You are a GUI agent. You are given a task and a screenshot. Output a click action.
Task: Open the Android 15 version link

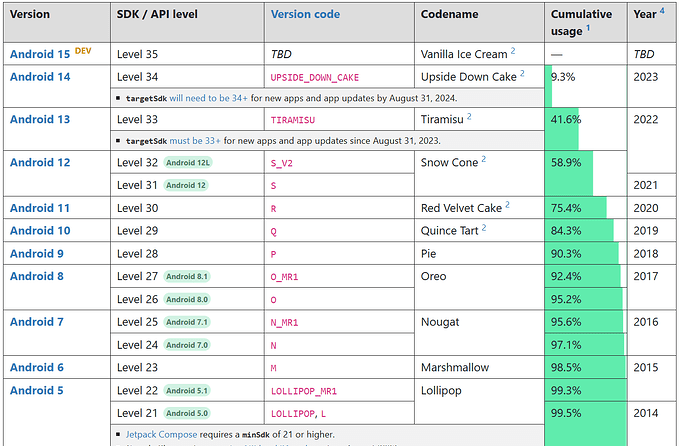[40, 53]
